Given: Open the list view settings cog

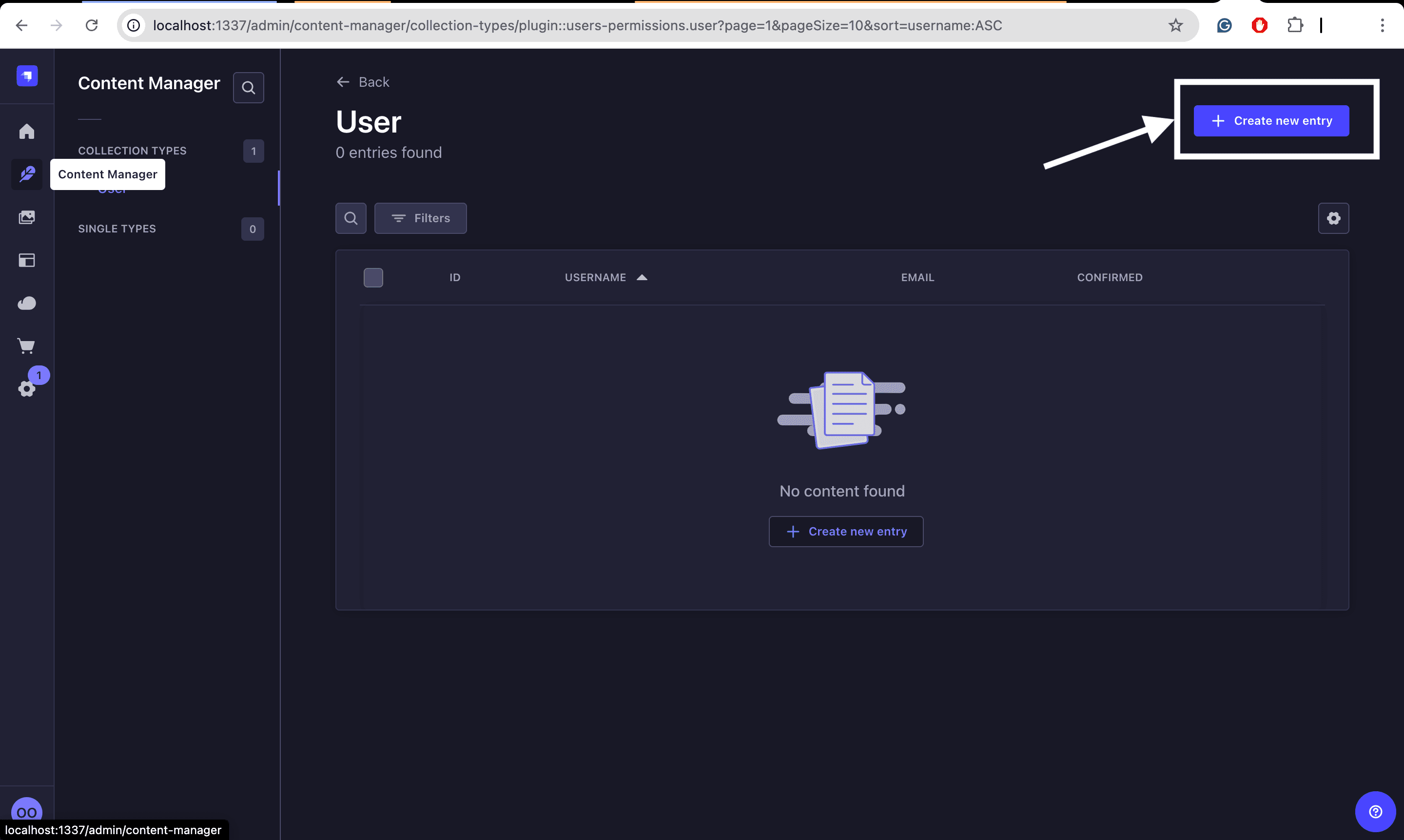Looking at the screenshot, I should 1333,218.
